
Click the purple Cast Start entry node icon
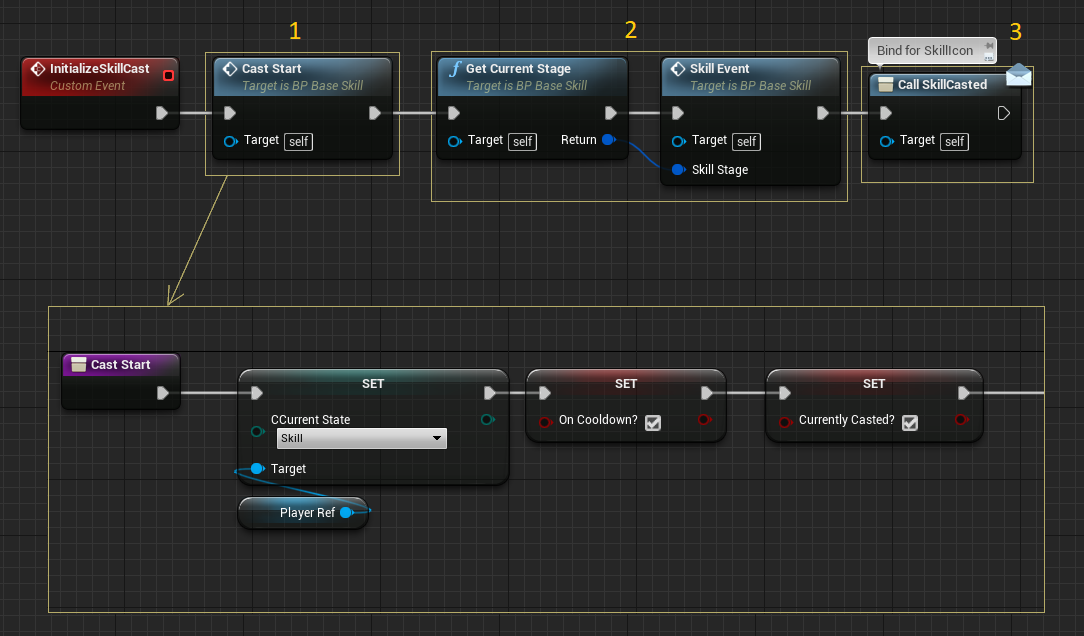(x=79, y=364)
